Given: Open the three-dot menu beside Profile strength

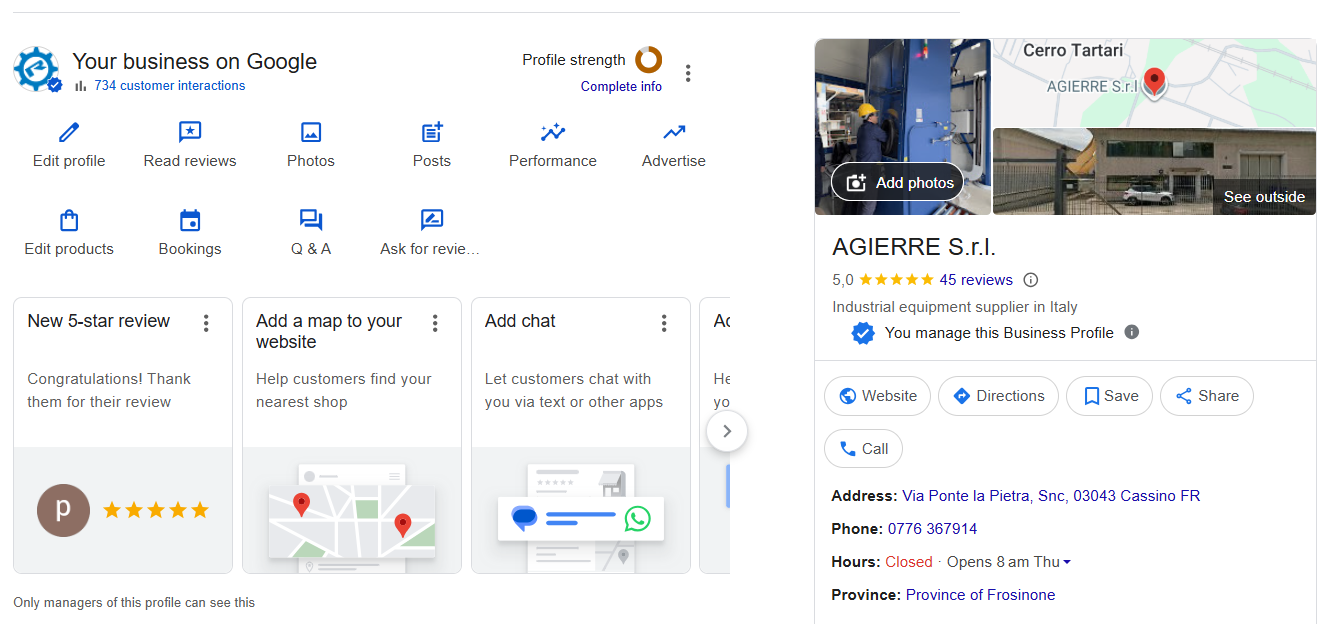Looking at the screenshot, I should coord(688,73).
